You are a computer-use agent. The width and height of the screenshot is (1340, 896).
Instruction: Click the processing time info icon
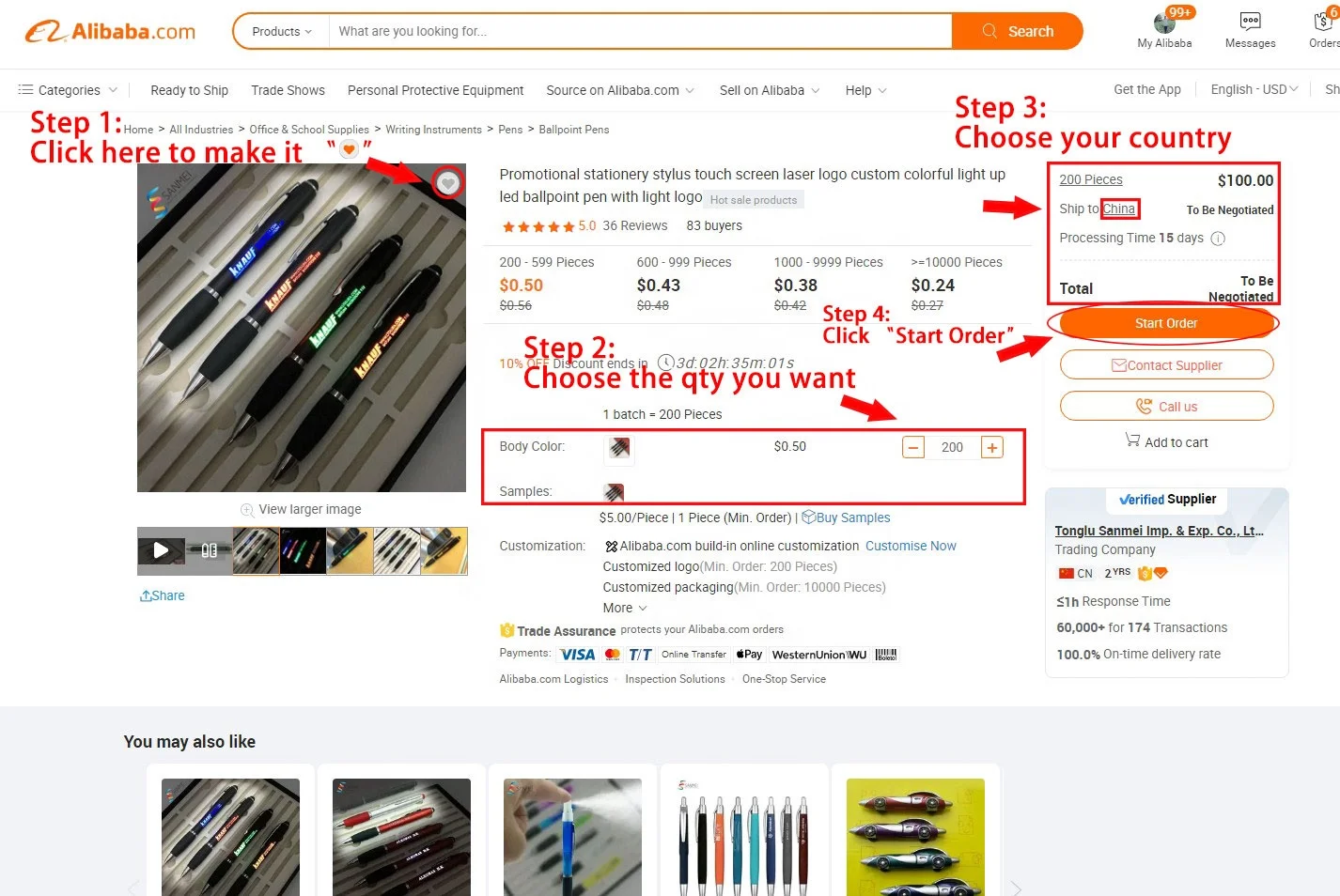[1218, 239]
